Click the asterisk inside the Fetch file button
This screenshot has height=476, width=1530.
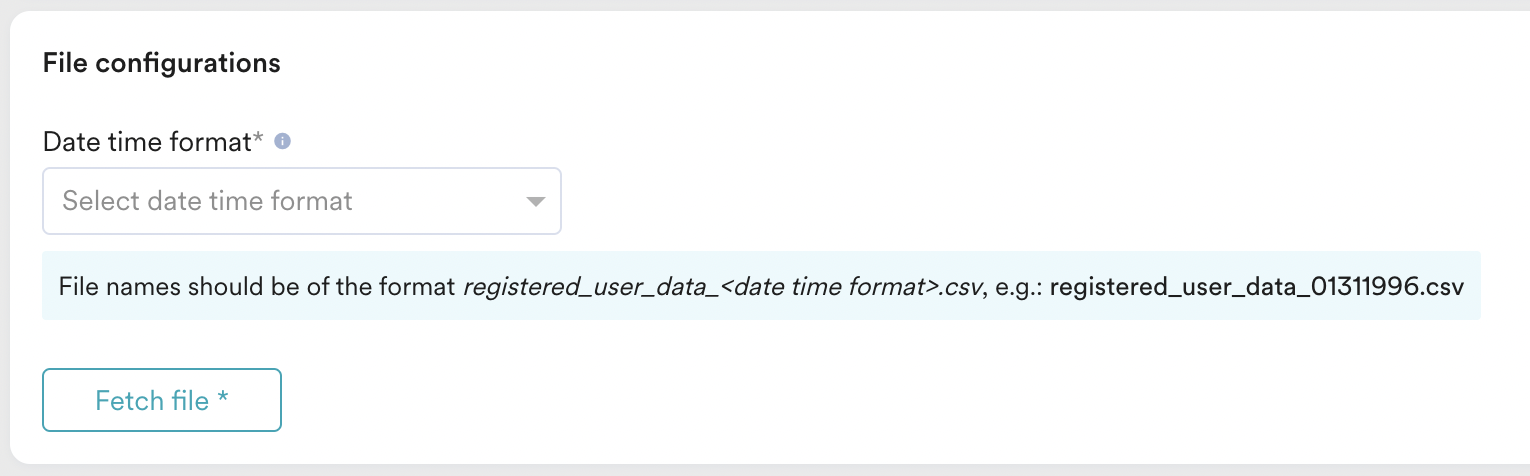[223, 398]
